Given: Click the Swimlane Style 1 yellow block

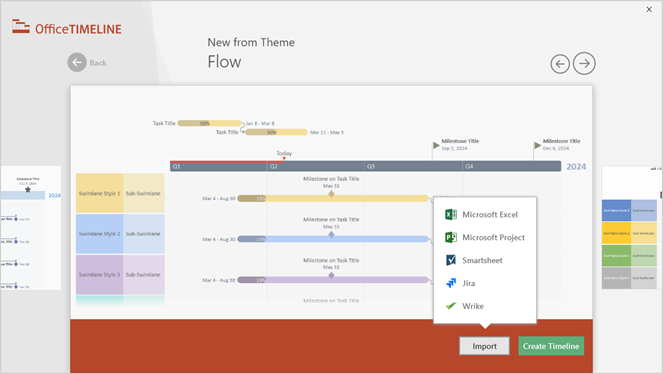Looking at the screenshot, I should click(99, 193).
